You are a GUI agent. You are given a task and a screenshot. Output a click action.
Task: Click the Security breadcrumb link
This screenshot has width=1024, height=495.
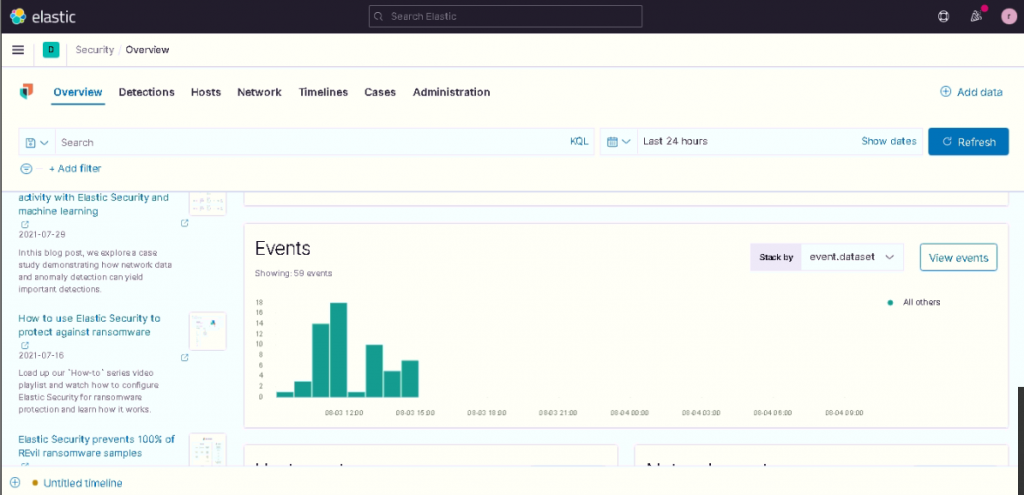click(95, 50)
